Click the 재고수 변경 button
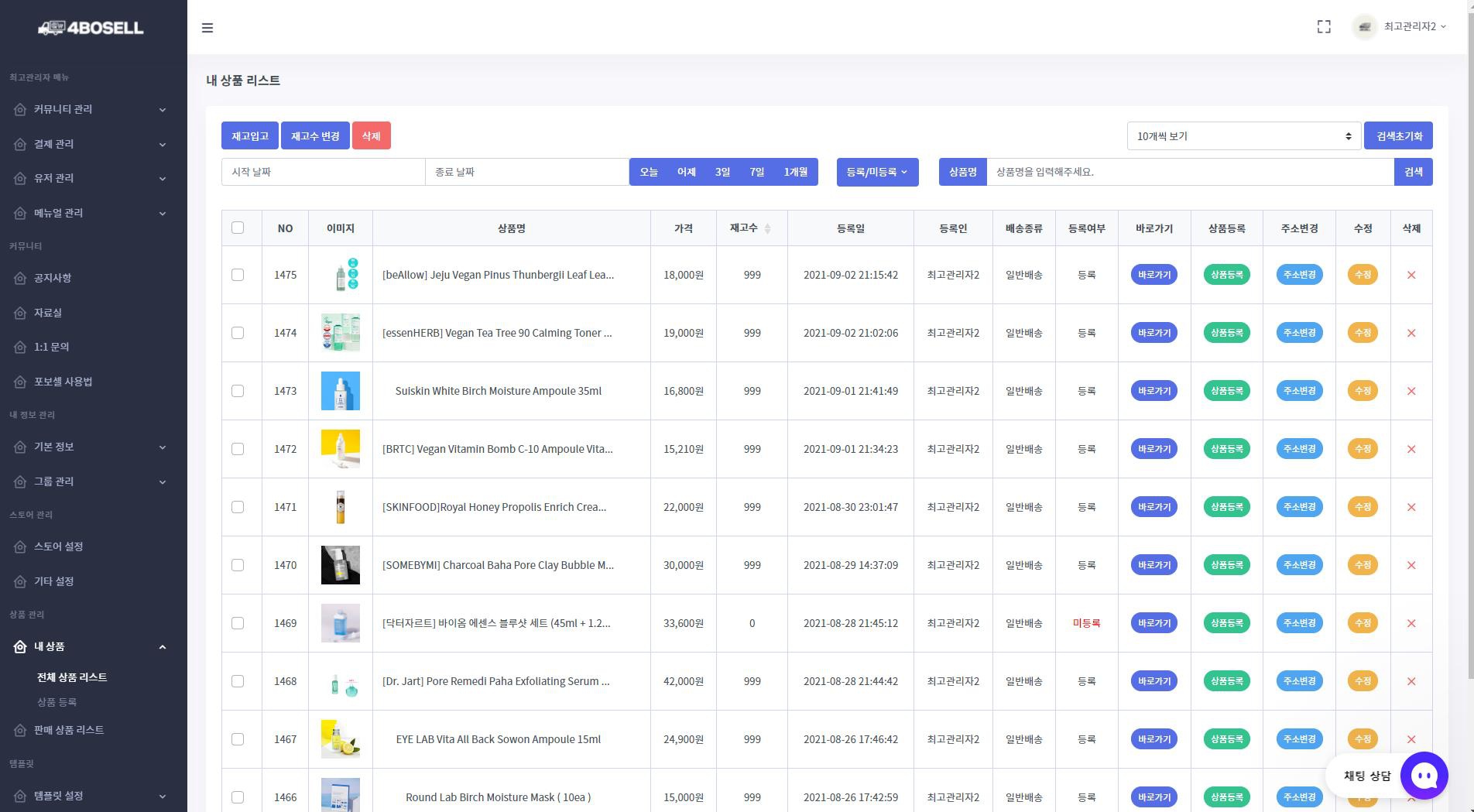 coord(315,136)
